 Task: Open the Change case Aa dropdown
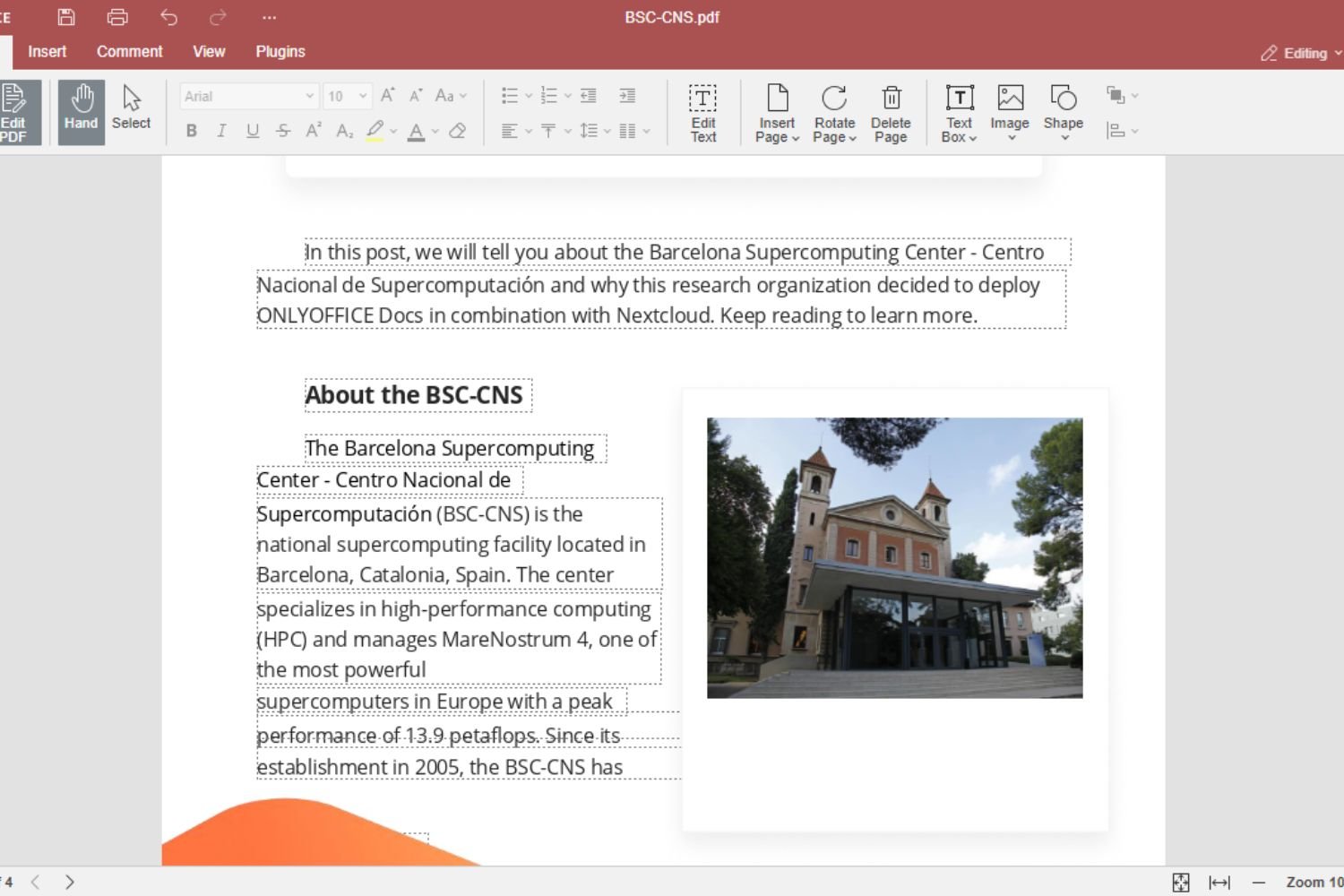[450, 96]
